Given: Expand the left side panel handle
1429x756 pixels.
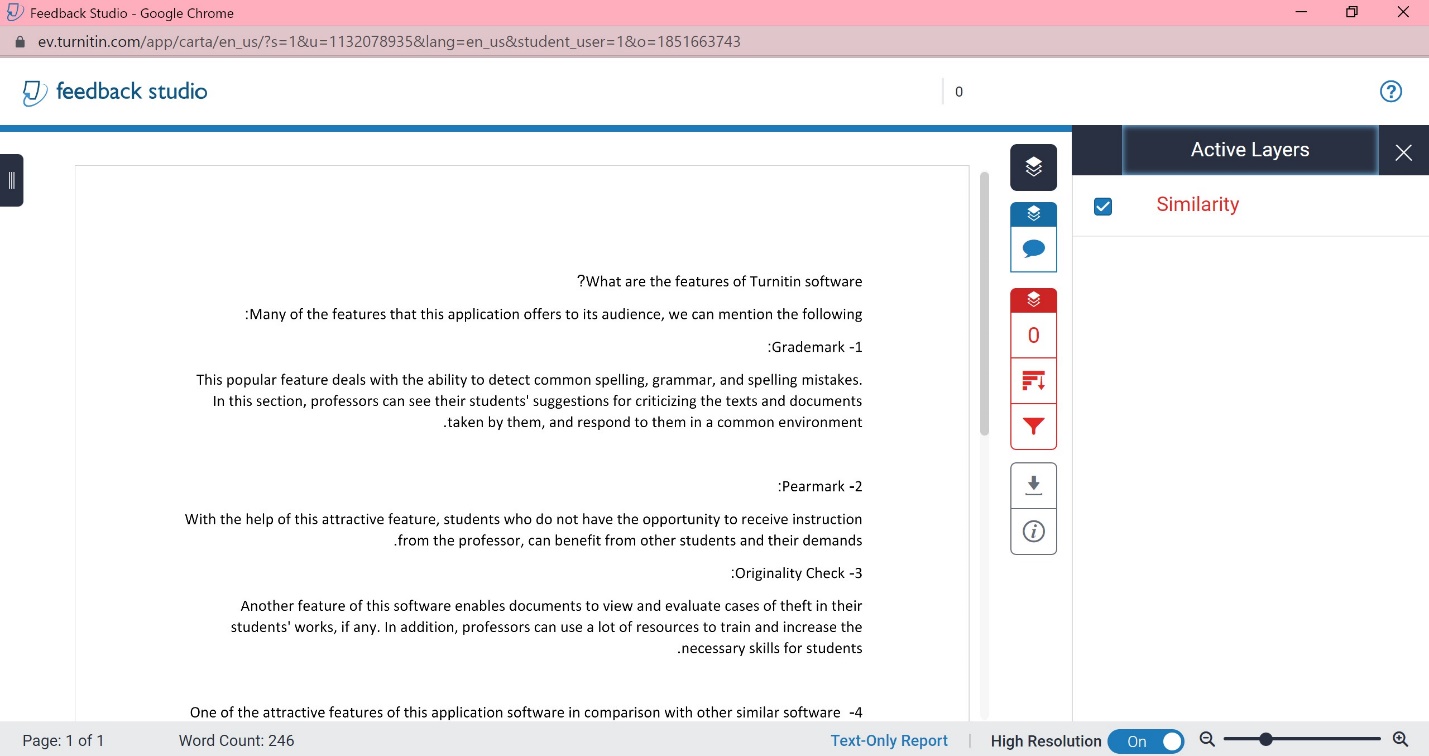Looking at the screenshot, I should pos(11,181).
